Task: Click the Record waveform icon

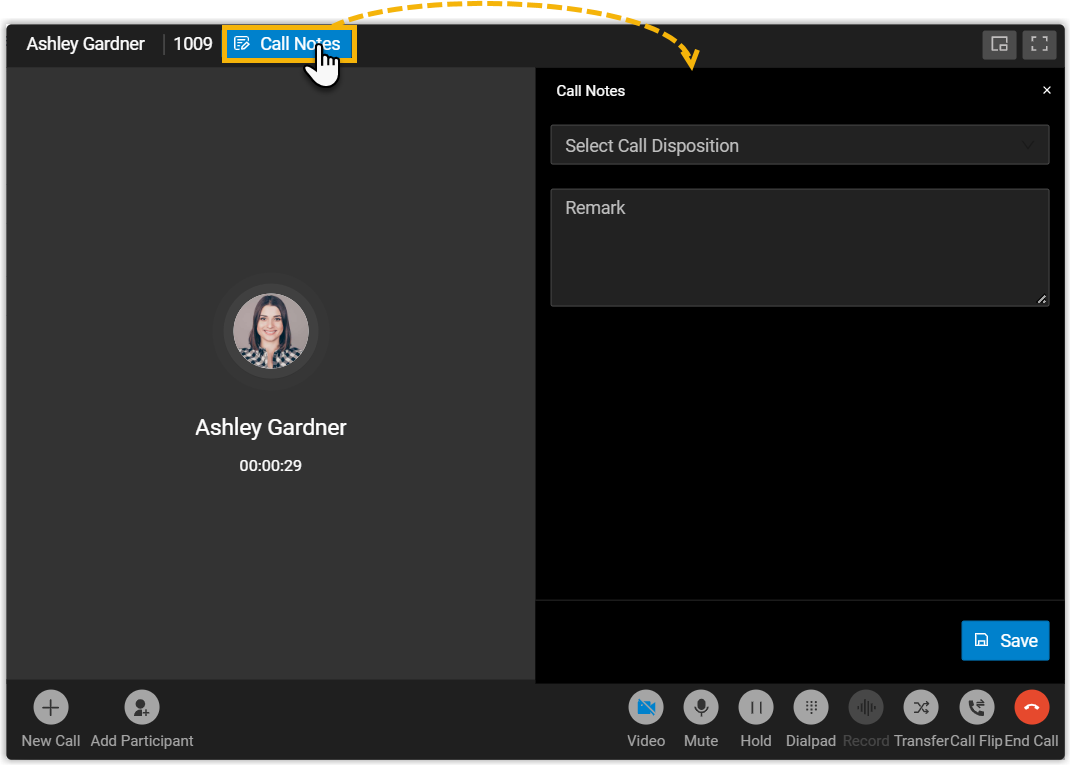Action: (866, 708)
